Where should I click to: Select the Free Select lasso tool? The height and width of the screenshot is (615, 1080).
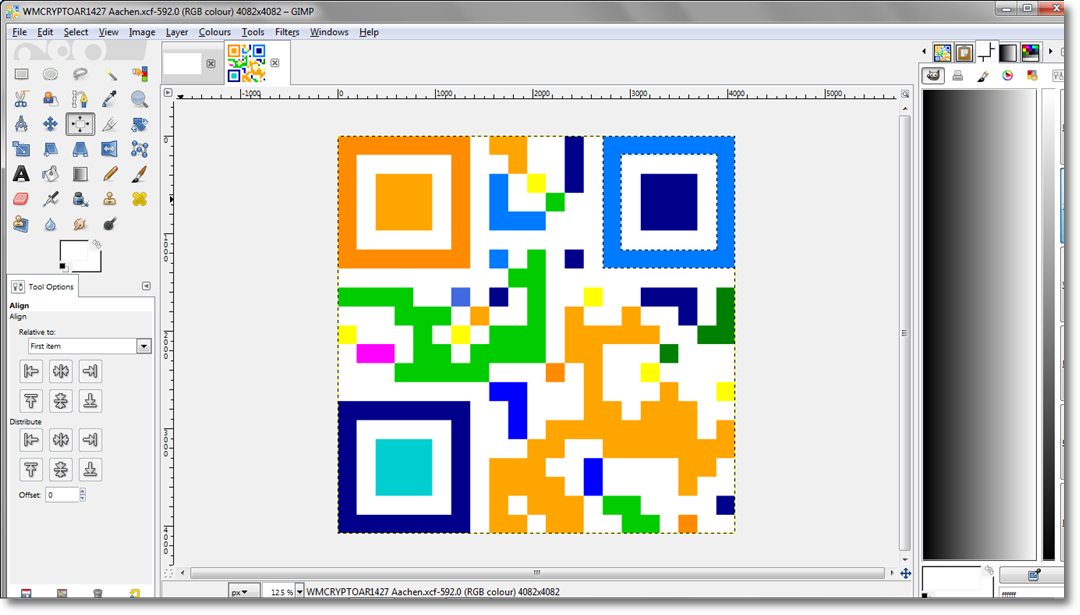[80, 74]
